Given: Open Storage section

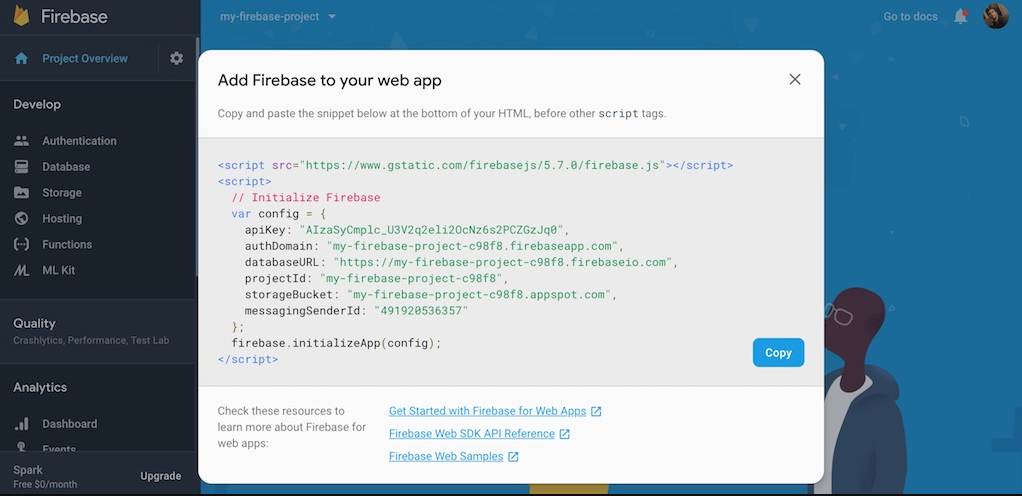Looking at the screenshot, I should [62, 193].
